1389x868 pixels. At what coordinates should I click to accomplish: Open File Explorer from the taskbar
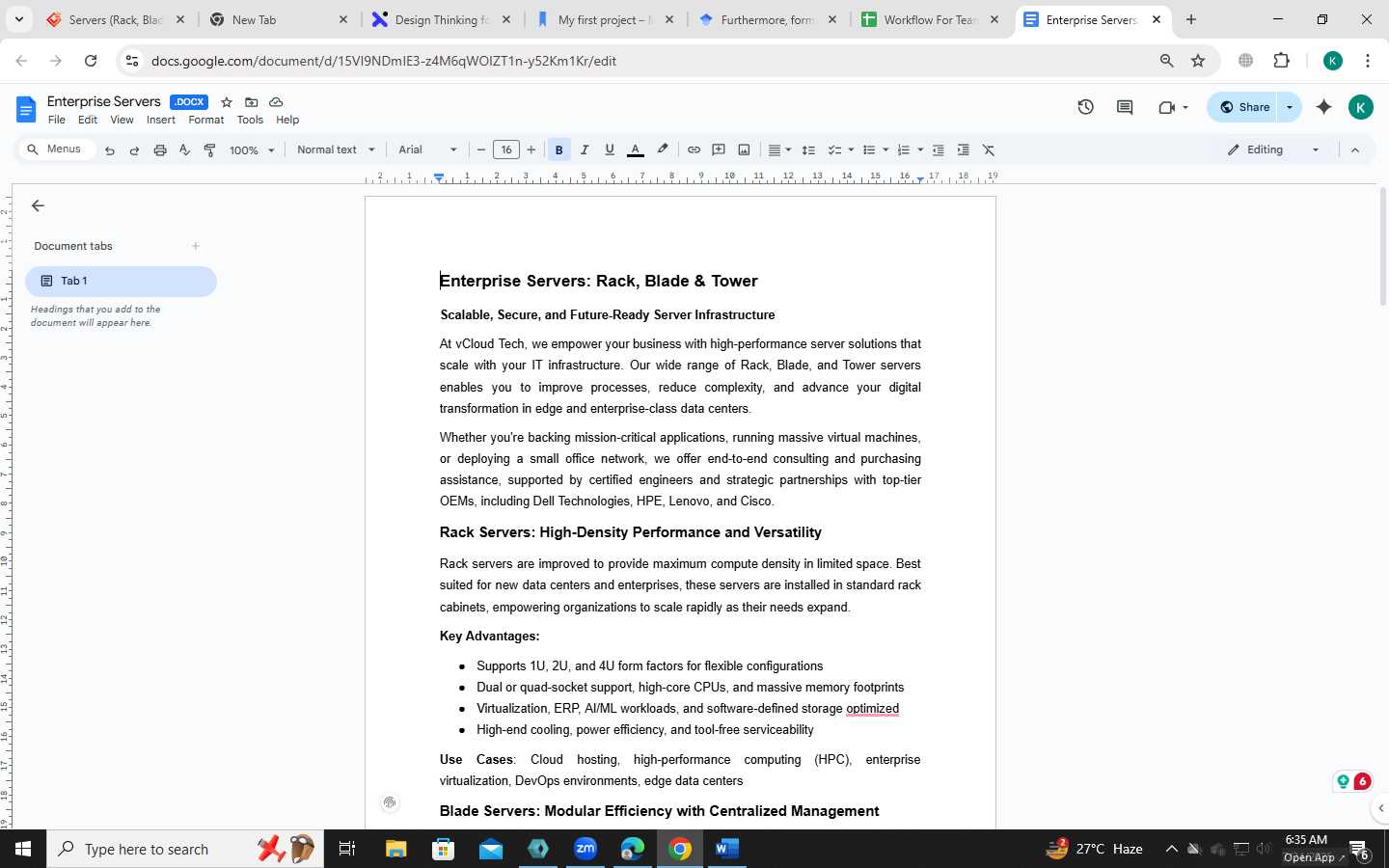(396, 849)
